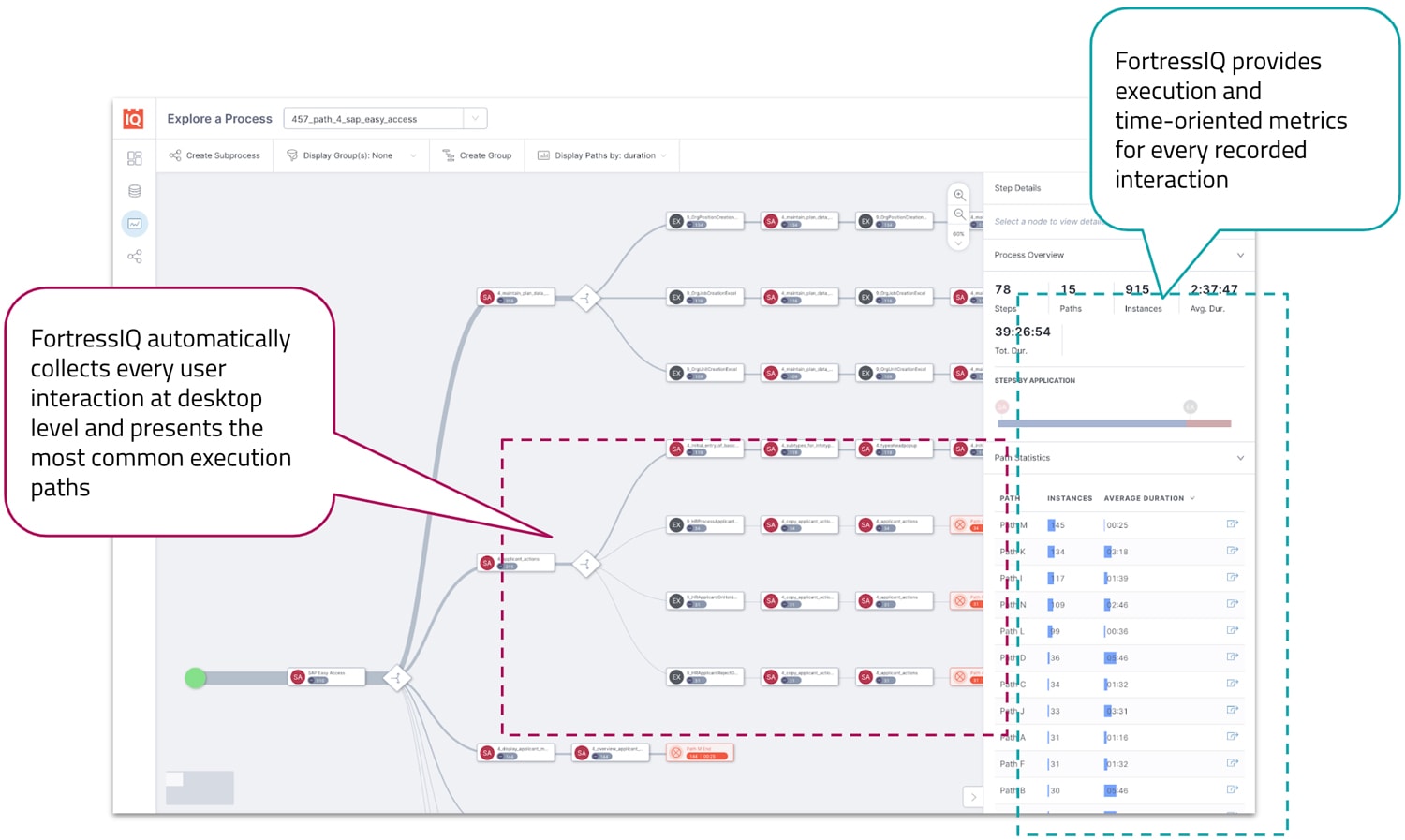Open the database icon in sidebar

click(x=135, y=191)
